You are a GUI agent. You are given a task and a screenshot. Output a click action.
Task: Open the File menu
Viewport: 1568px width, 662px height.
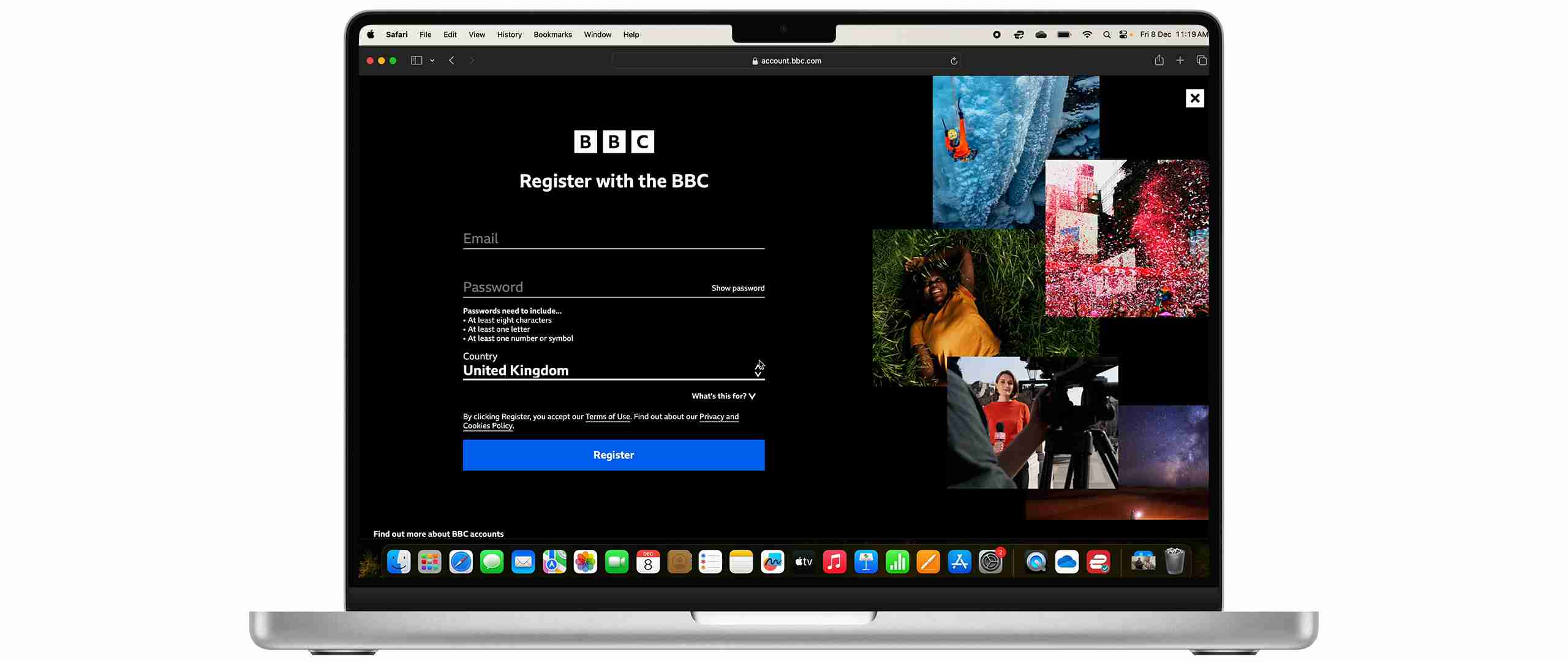(426, 34)
